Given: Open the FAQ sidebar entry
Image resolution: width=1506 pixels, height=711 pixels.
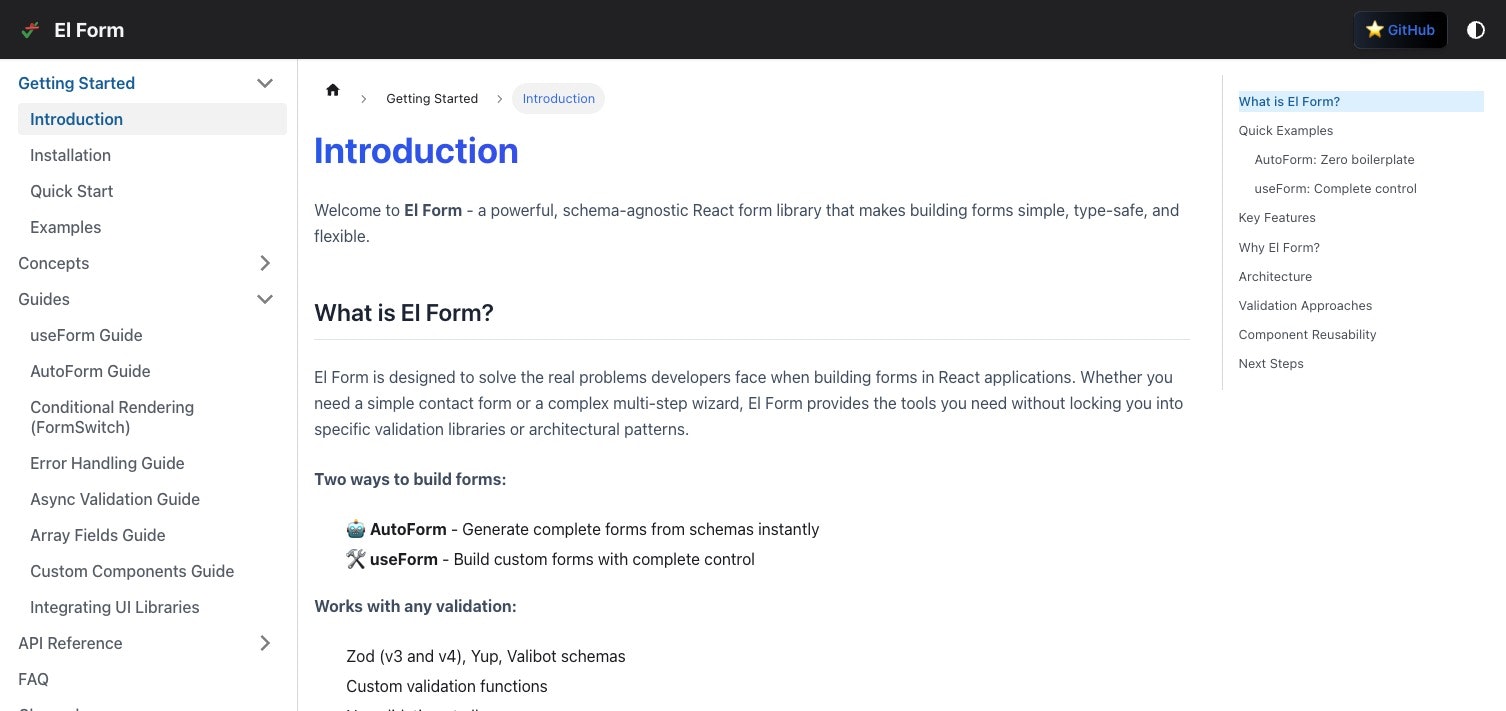Looking at the screenshot, I should (33, 679).
